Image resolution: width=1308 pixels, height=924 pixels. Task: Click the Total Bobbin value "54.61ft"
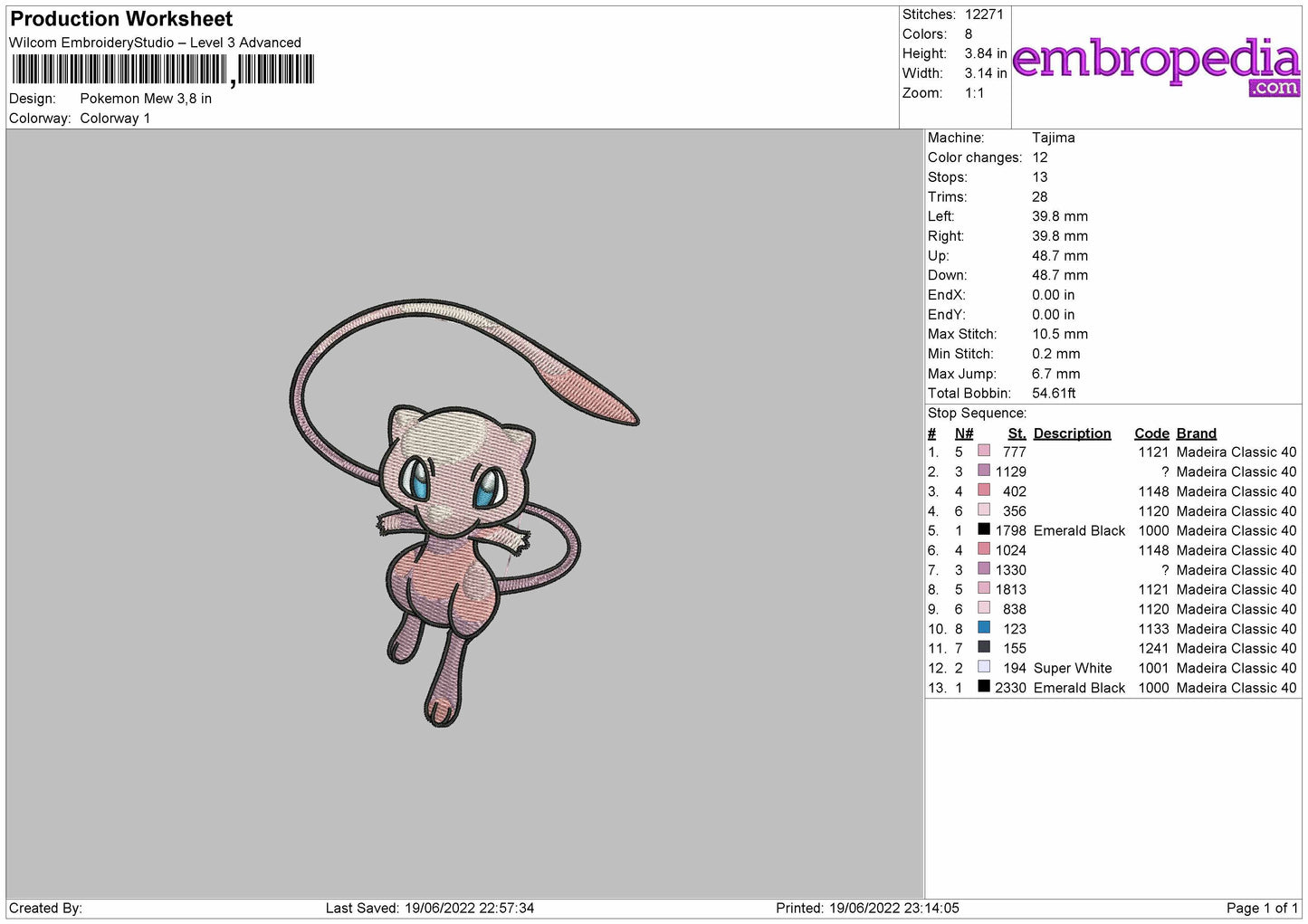pyautogui.click(x=1055, y=394)
